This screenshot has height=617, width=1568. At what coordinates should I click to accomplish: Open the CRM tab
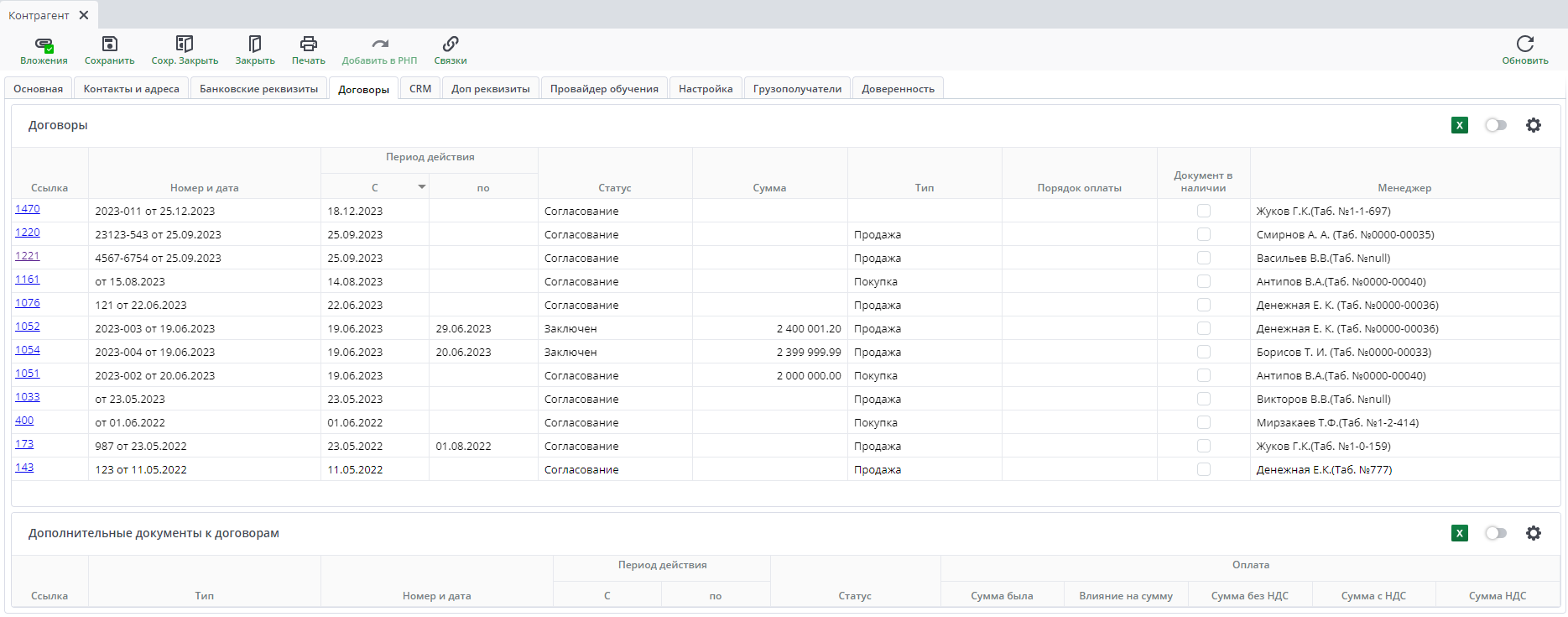pos(420,89)
